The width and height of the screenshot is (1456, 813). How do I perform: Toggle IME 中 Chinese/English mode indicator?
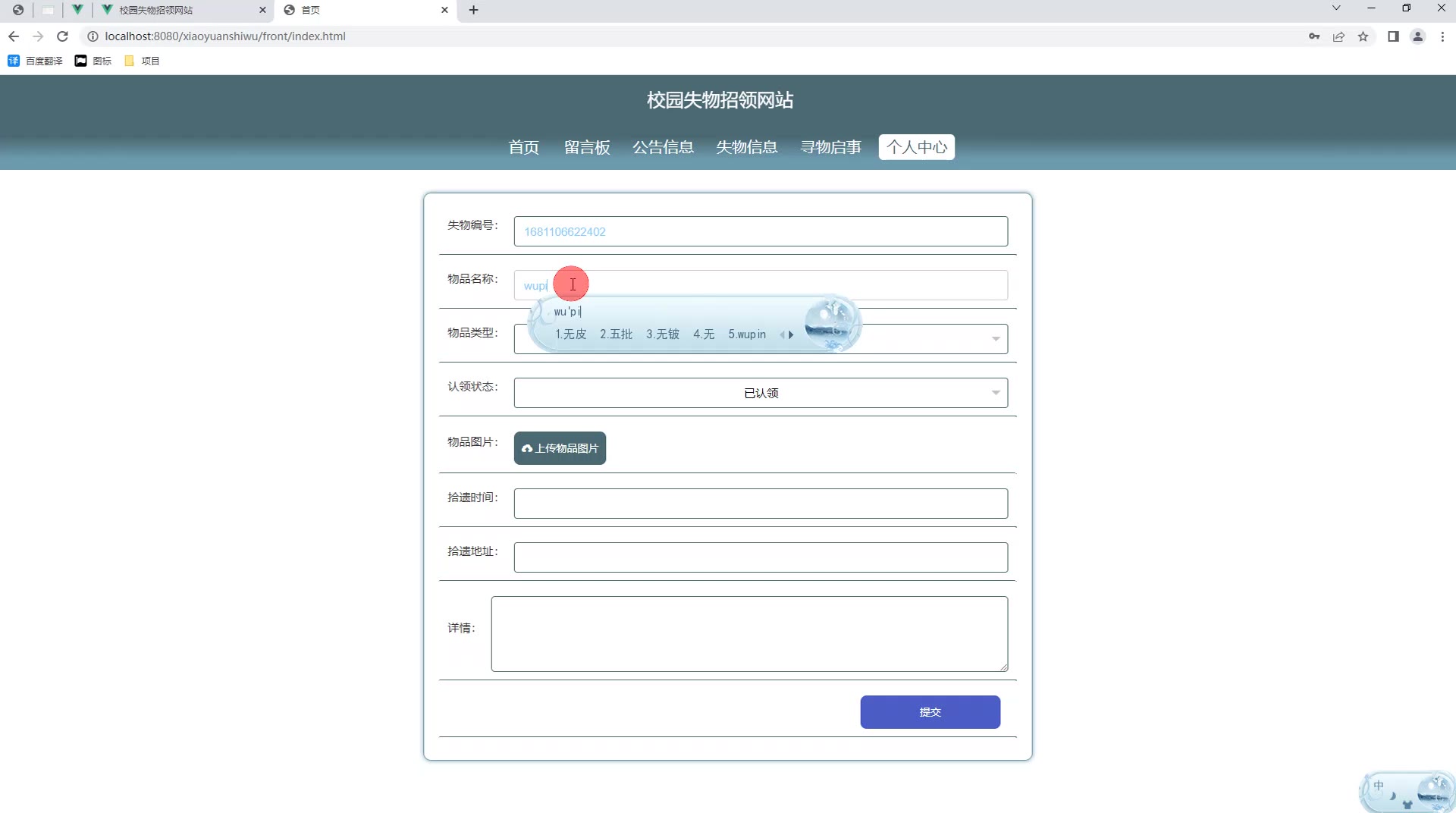(x=1379, y=786)
